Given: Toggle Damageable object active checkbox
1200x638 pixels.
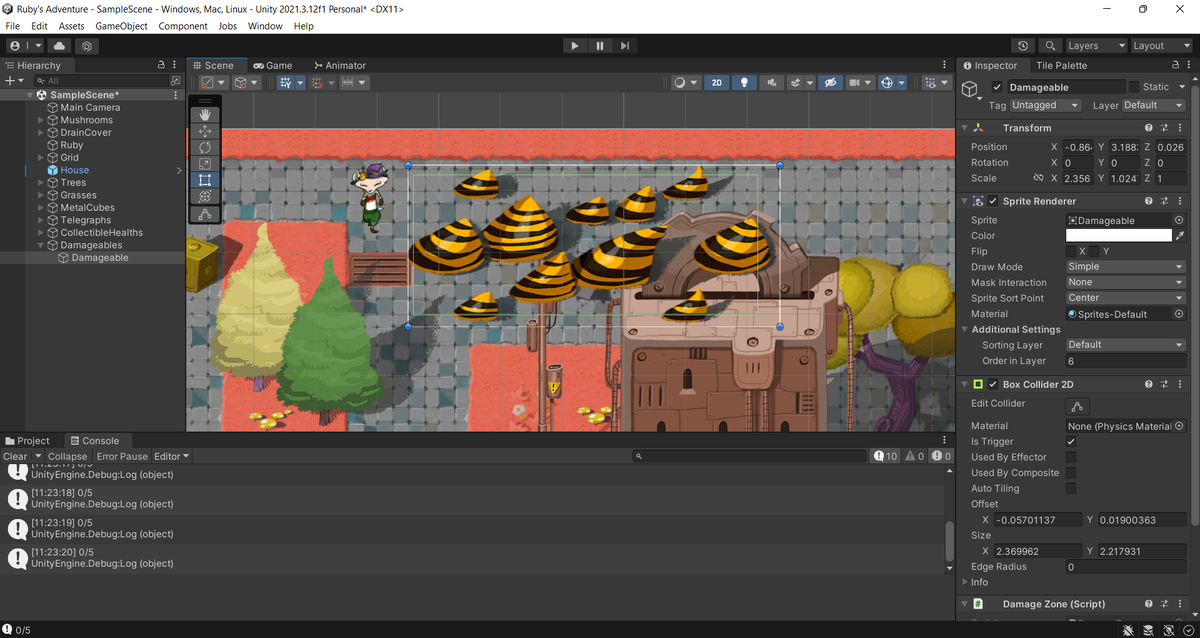Looking at the screenshot, I should pos(997,87).
